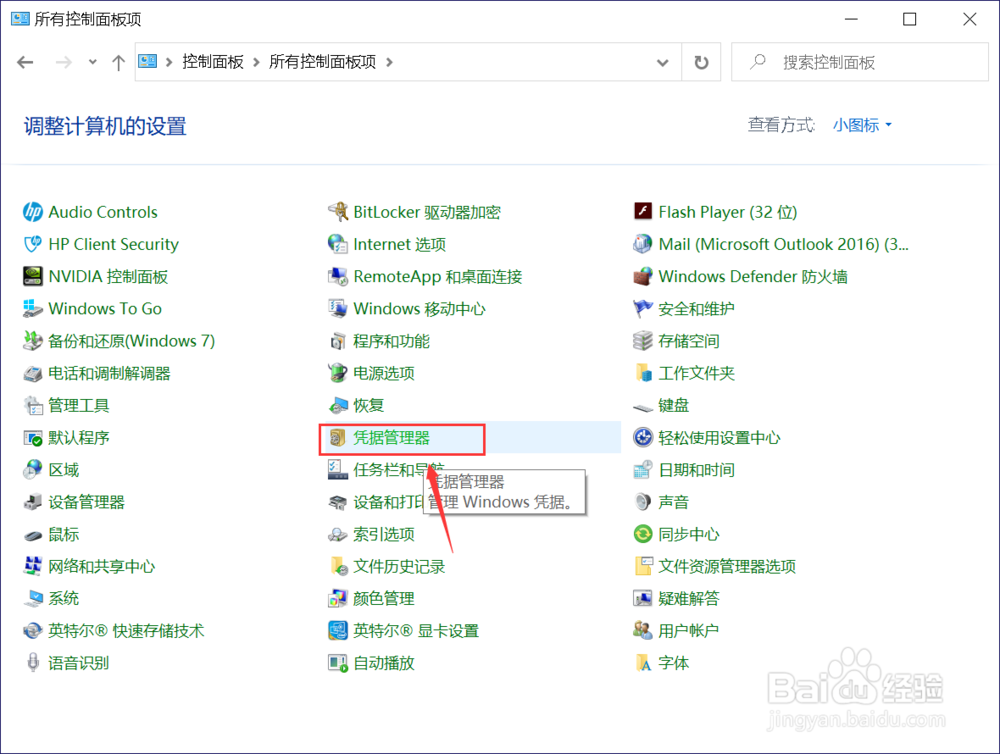Image resolution: width=1000 pixels, height=754 pixels.
Task: Go up one level with up arrow
Action: 119,62
